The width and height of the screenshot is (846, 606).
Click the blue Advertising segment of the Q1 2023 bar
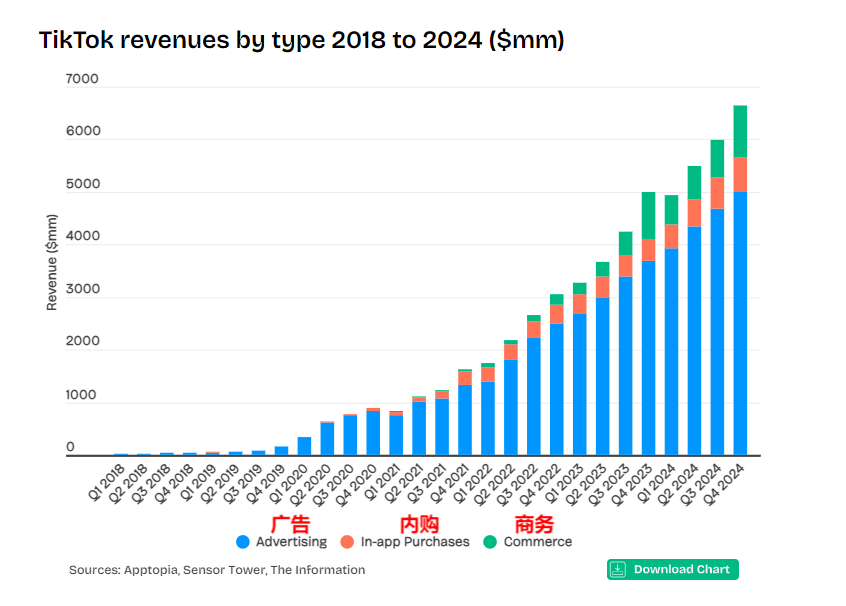click(580, 385)
